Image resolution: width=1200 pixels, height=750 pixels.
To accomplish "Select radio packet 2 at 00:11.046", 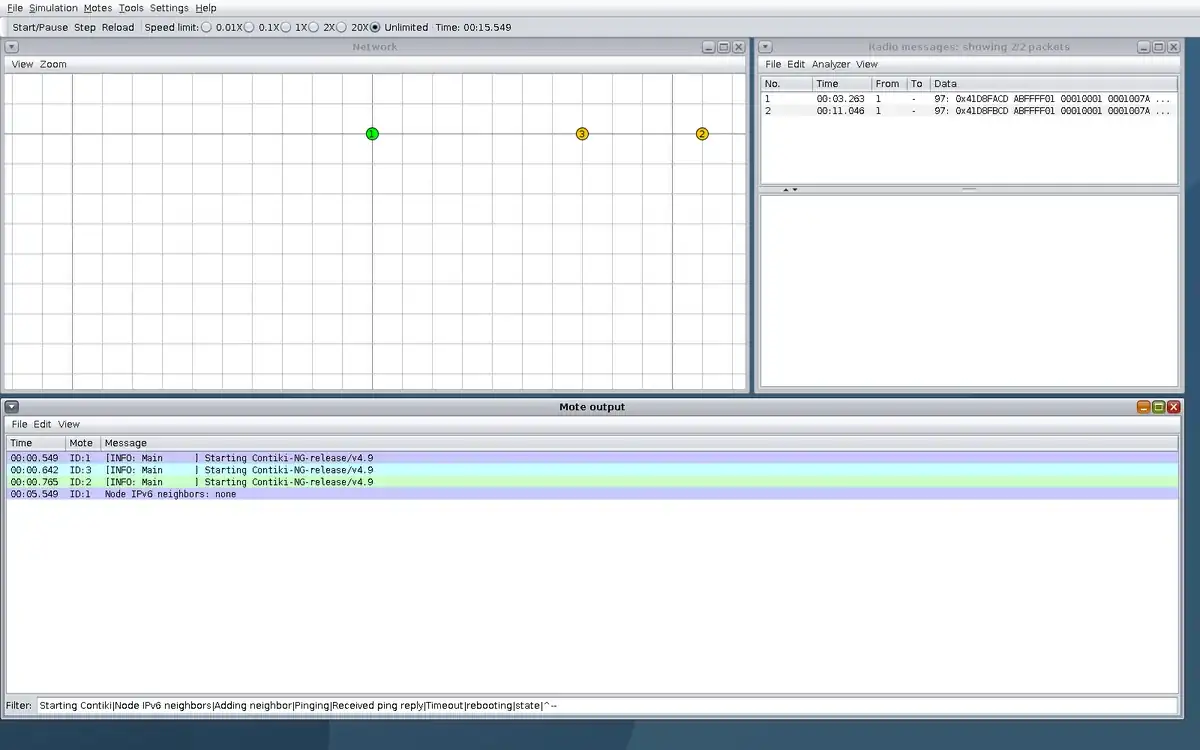I will [x=970, y=111].
